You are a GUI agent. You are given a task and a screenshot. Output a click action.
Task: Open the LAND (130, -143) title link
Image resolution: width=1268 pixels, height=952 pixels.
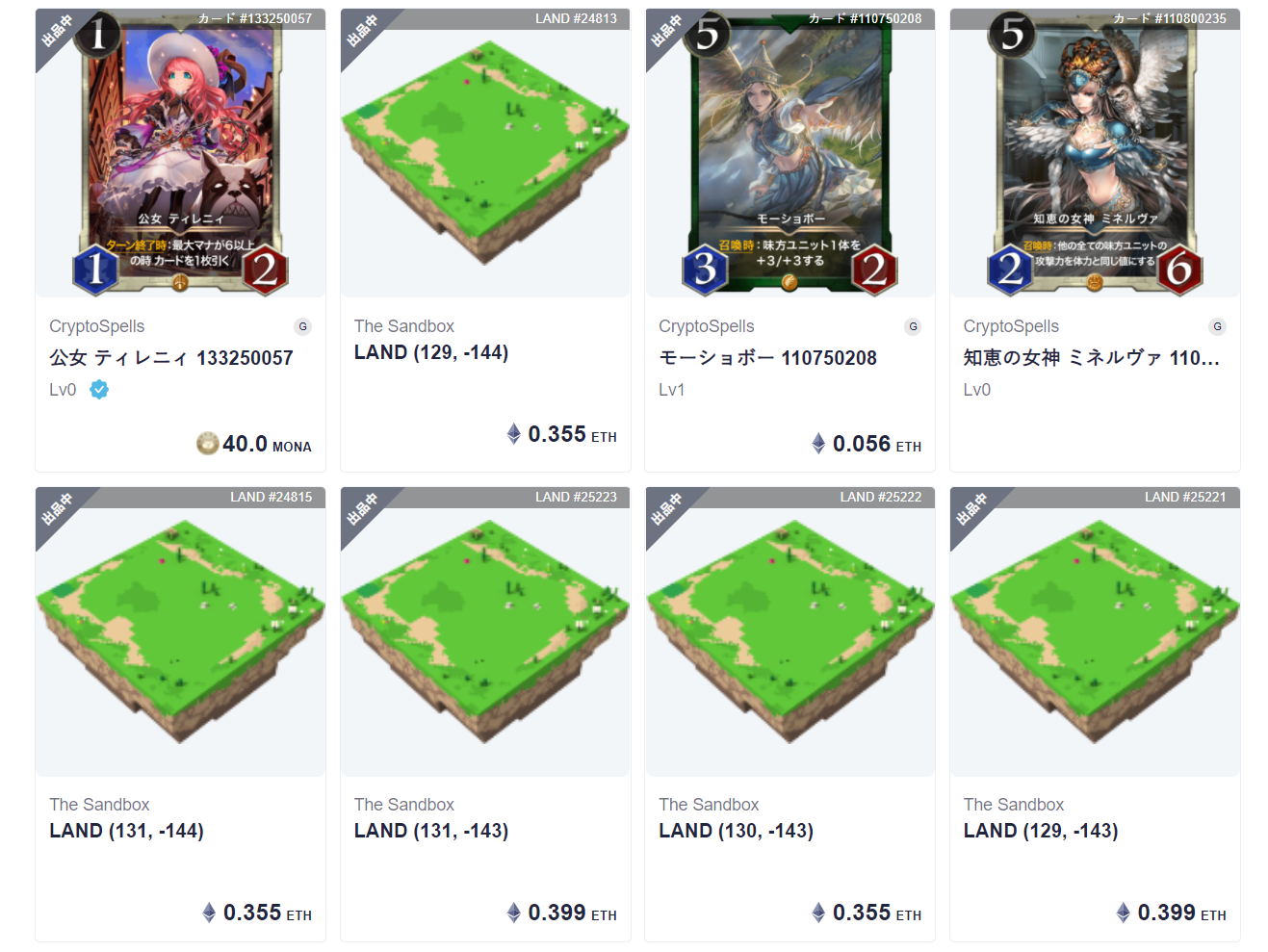pyautogui.click(x=737, y=831)
